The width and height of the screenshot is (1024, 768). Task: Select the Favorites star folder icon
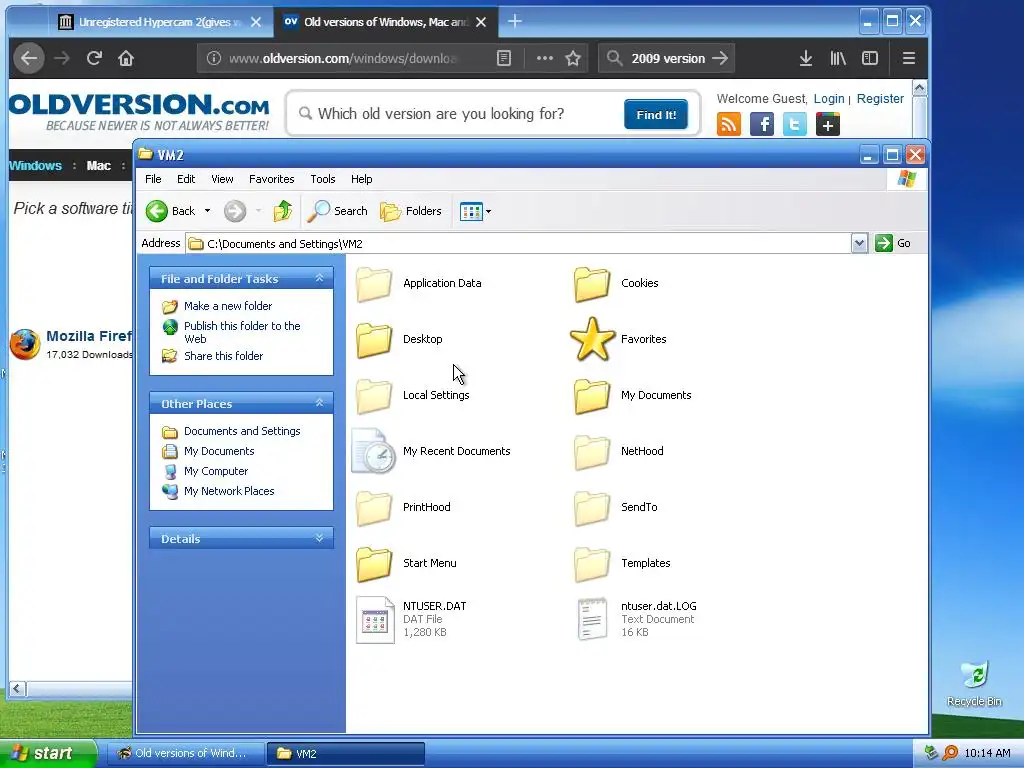coord(592,339)
